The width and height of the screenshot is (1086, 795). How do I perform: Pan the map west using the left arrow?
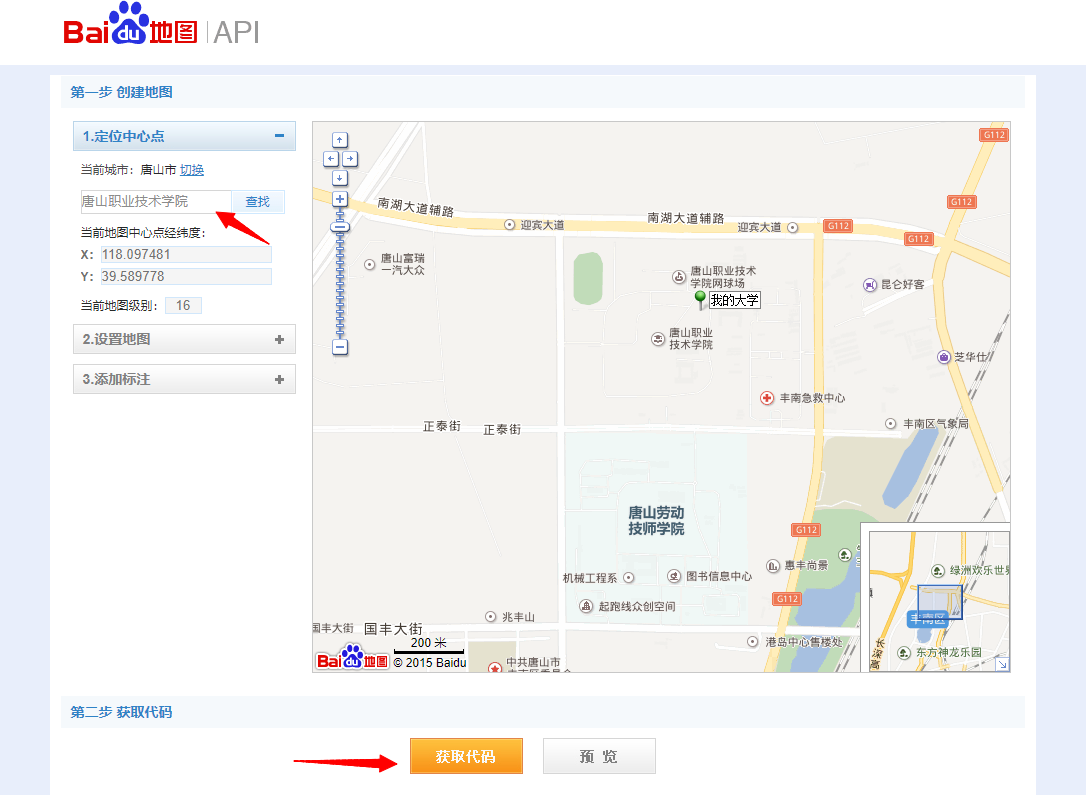[331, 158]
